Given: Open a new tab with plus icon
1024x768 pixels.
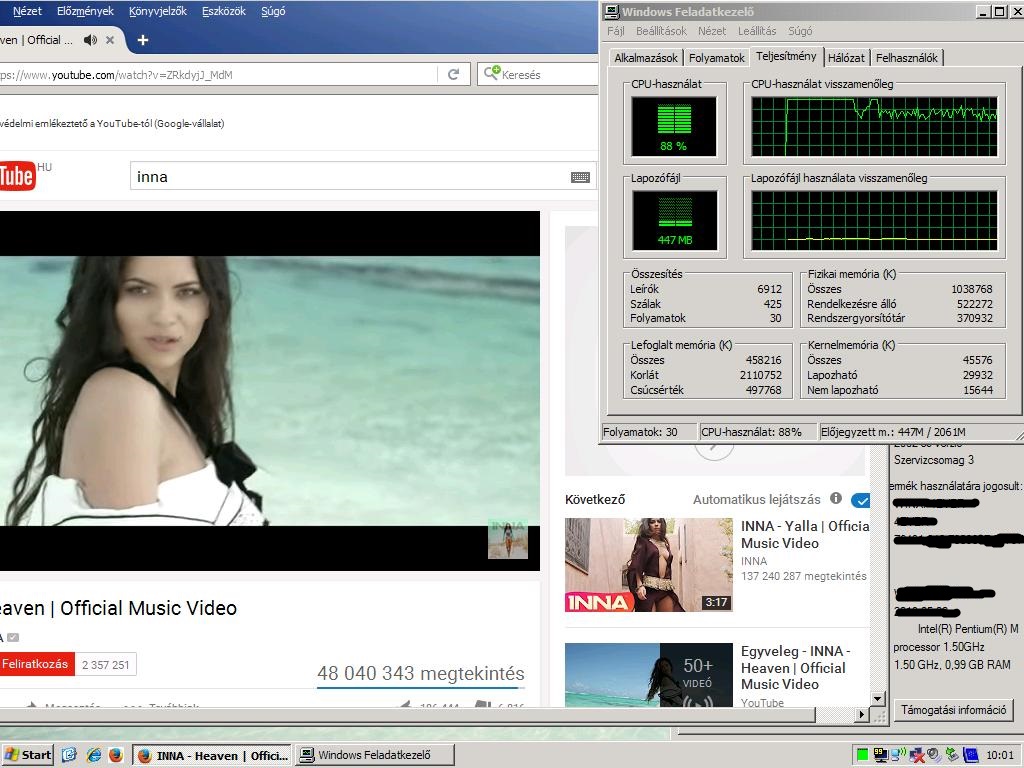Looking at the screenshot, I should pos(142,40).
